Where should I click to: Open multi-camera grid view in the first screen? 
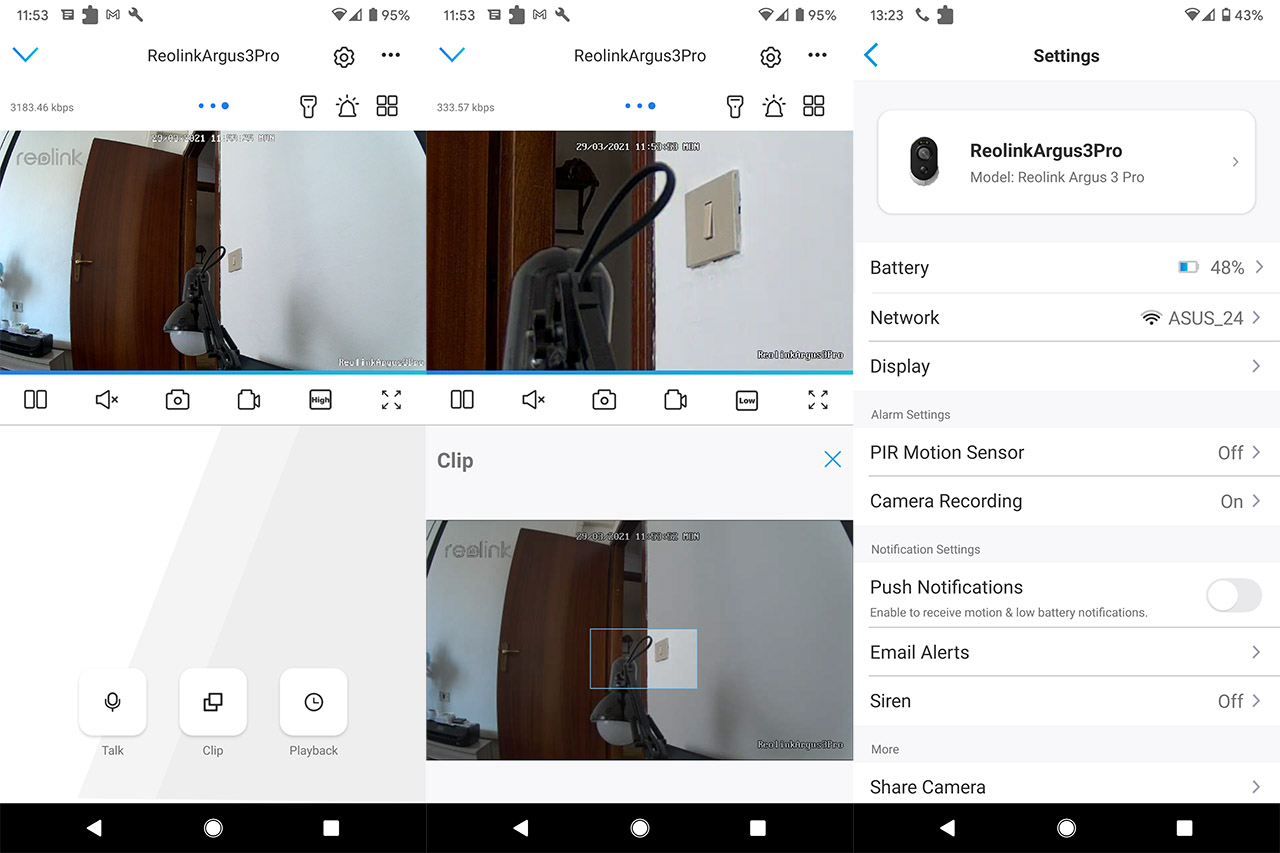[x=387, y=106]
